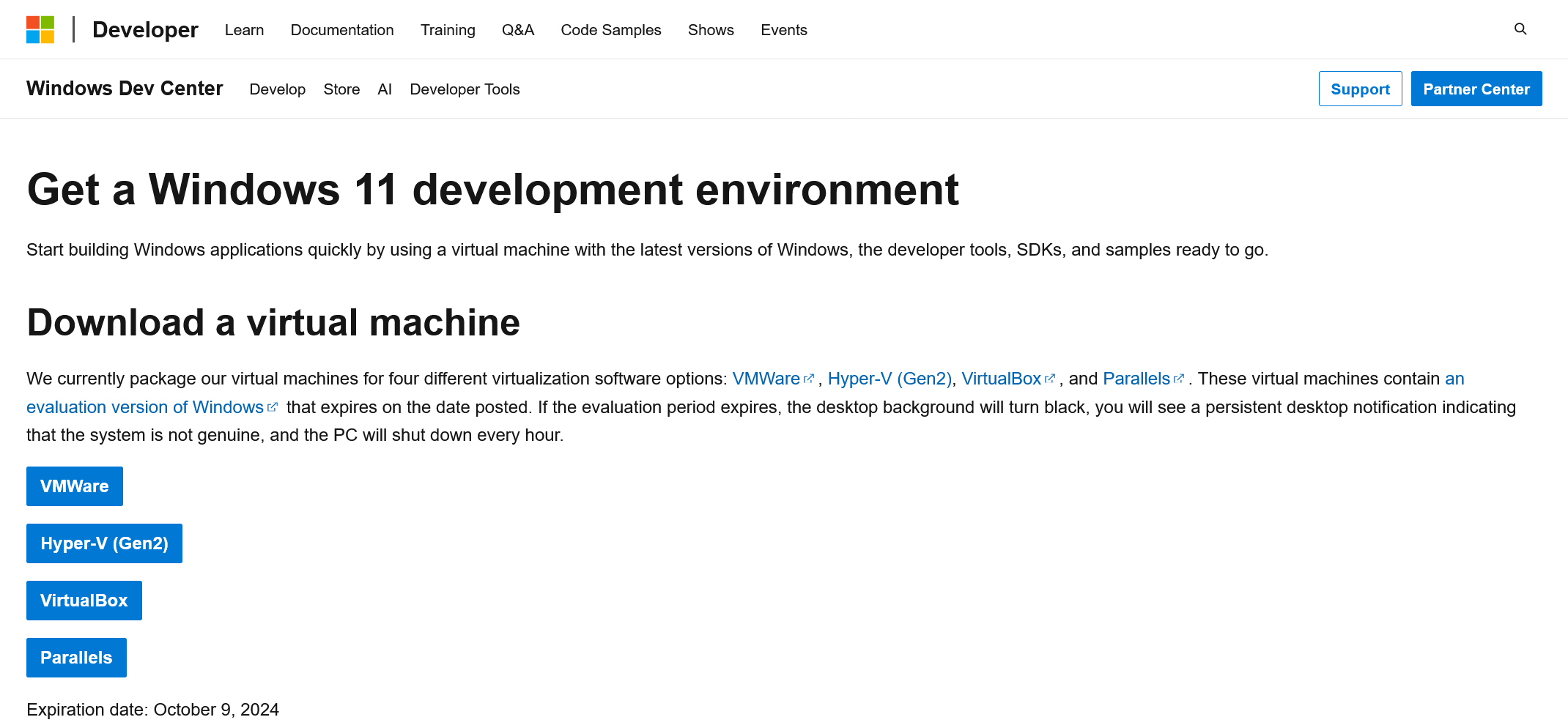The height and width of the screenshot is (728, 1568).
Task: Click the Partner Center button
Action: pyautogui.click(x=1476, y=89)
